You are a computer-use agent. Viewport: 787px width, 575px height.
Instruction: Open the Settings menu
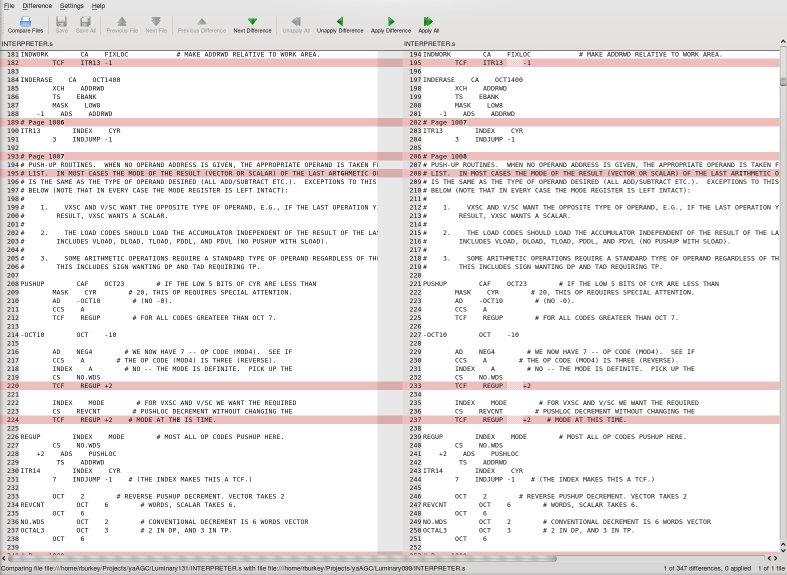(x=72, y=6)
